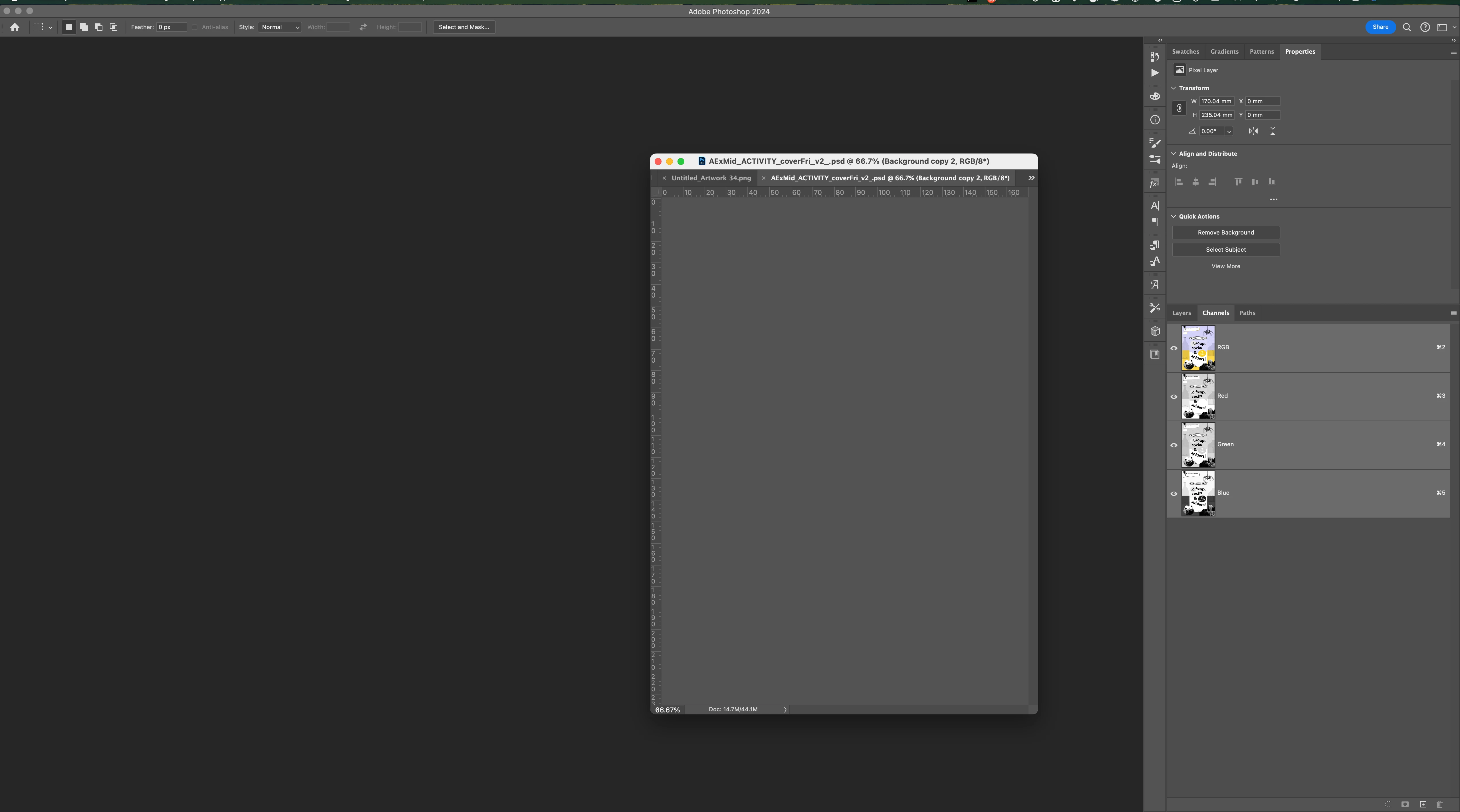This screenshot has height=812, width=1460.
Task: Open the History panel icon
Action: (x=1155, y=56)
